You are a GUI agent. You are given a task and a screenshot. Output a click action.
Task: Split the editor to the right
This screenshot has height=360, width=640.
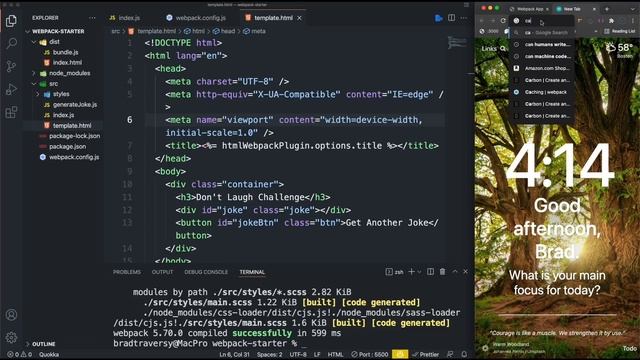coord(451,18)
